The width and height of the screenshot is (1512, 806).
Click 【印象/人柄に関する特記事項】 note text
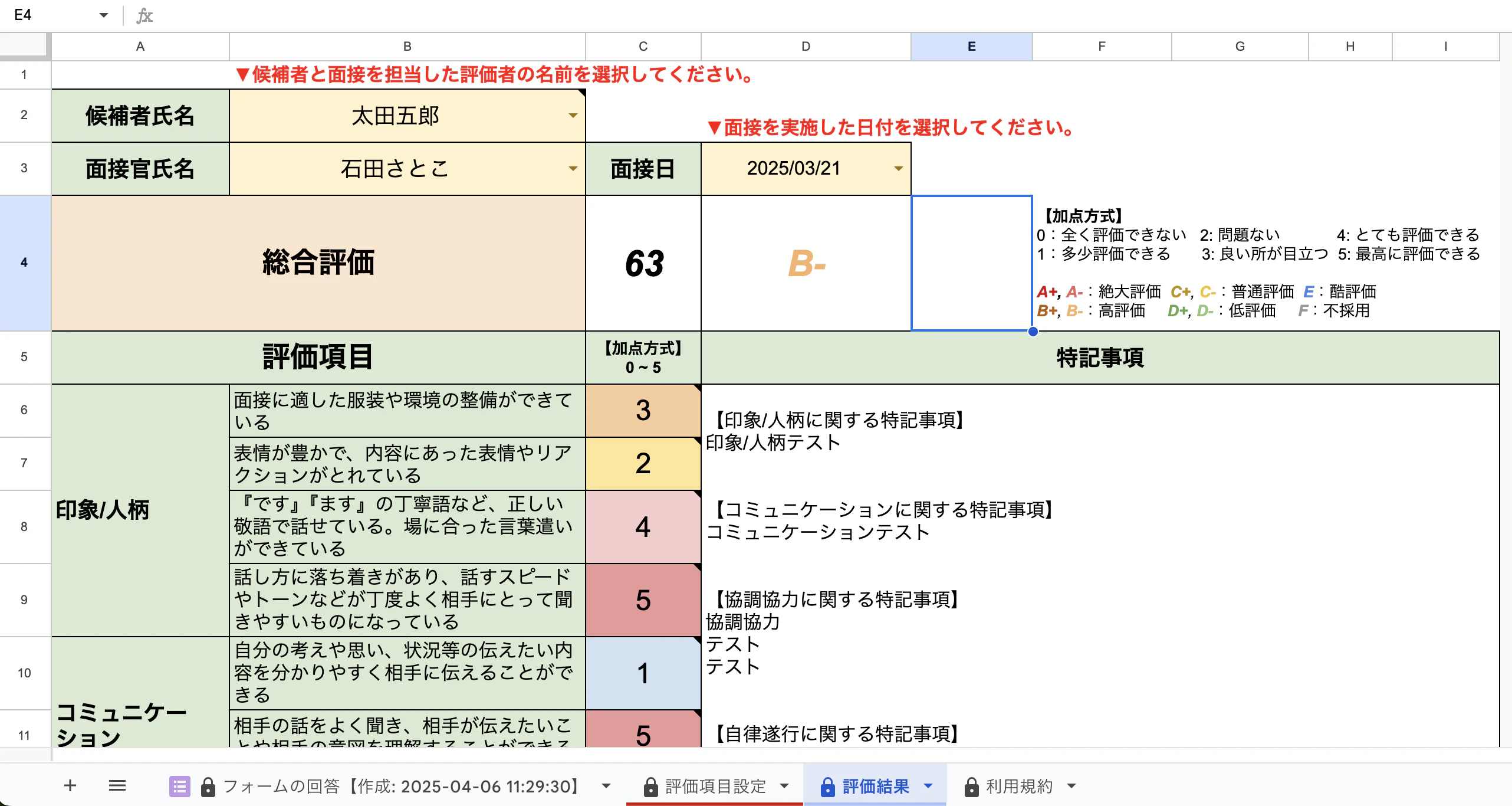838,420
